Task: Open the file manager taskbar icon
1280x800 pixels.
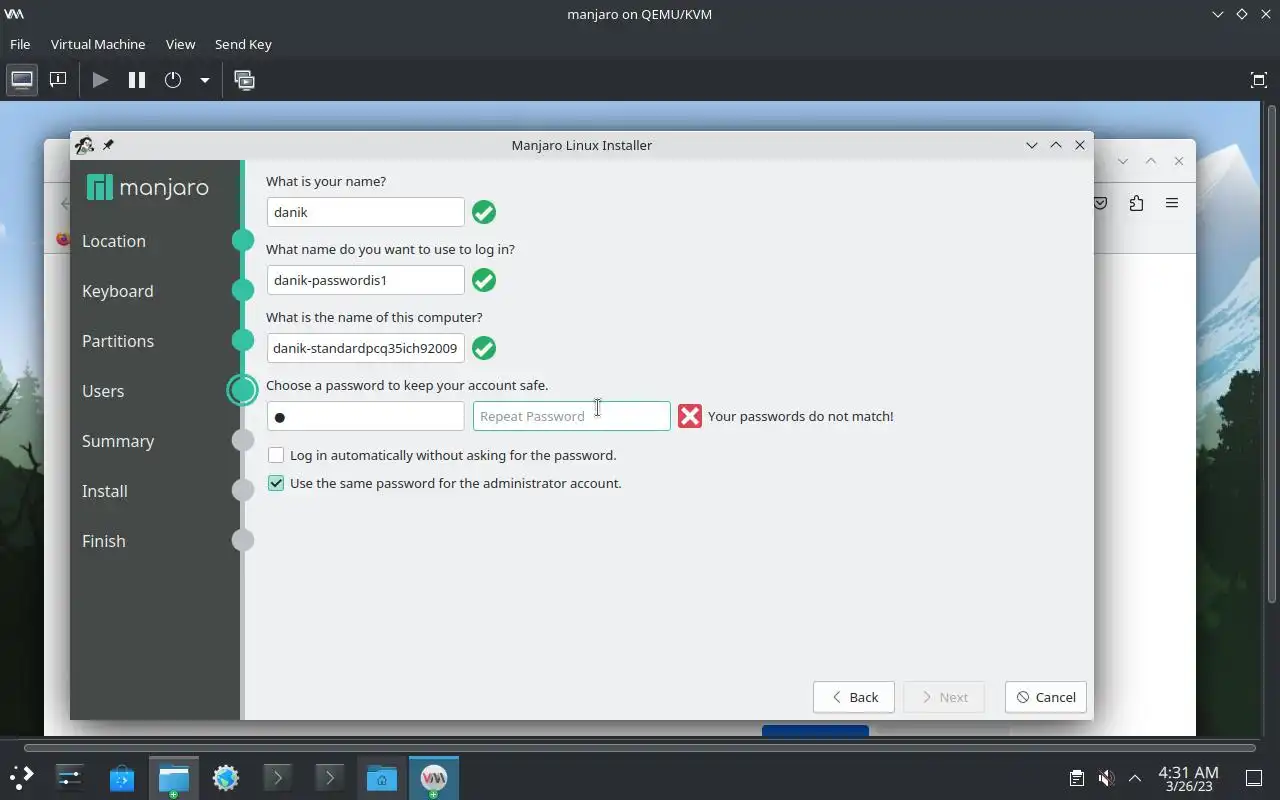Action: (173, 777)
